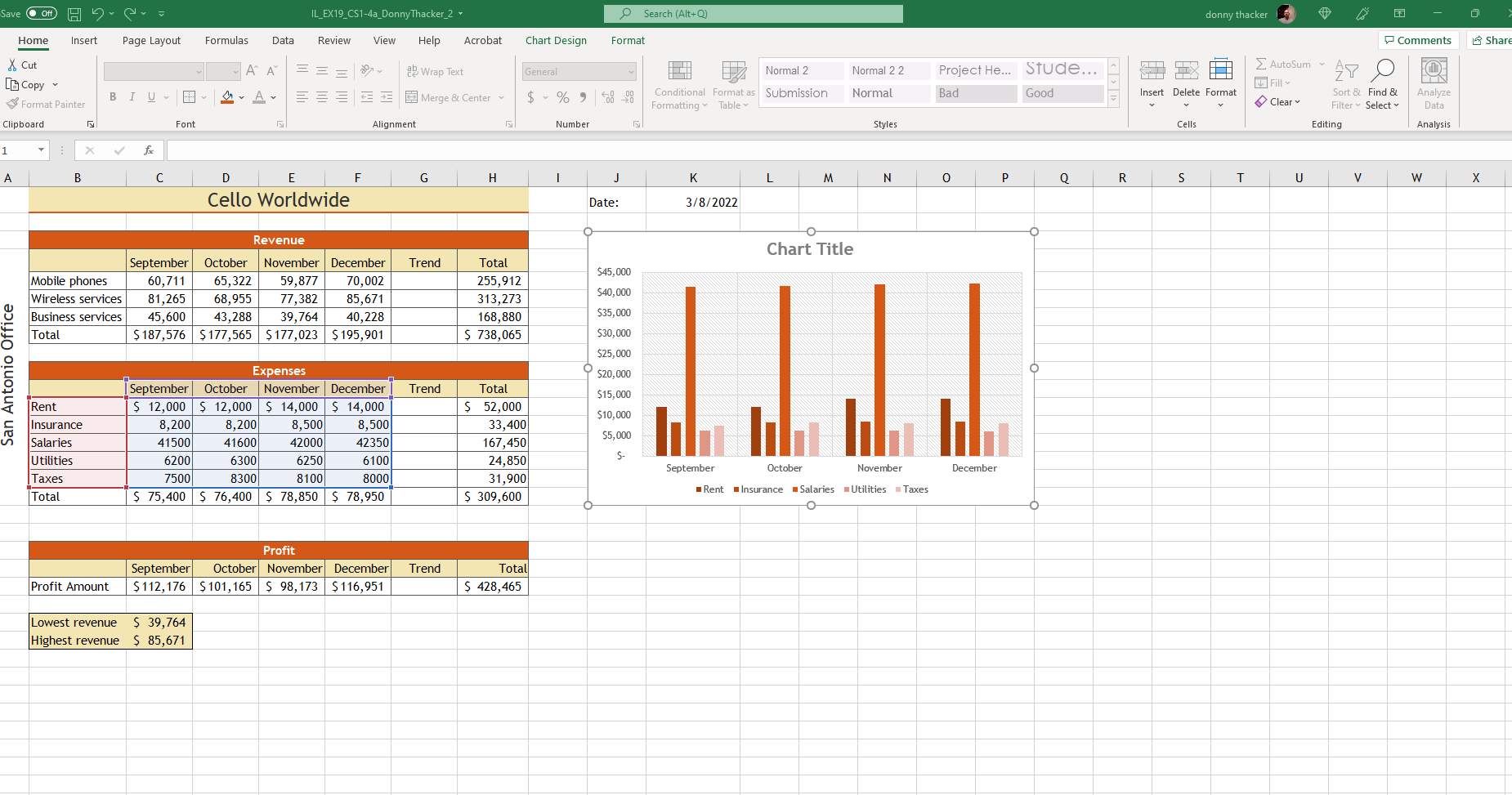The height and width of the screenshot is (795, 1512).
Task: Apply Percent Style number format
Action: (563, 97)
